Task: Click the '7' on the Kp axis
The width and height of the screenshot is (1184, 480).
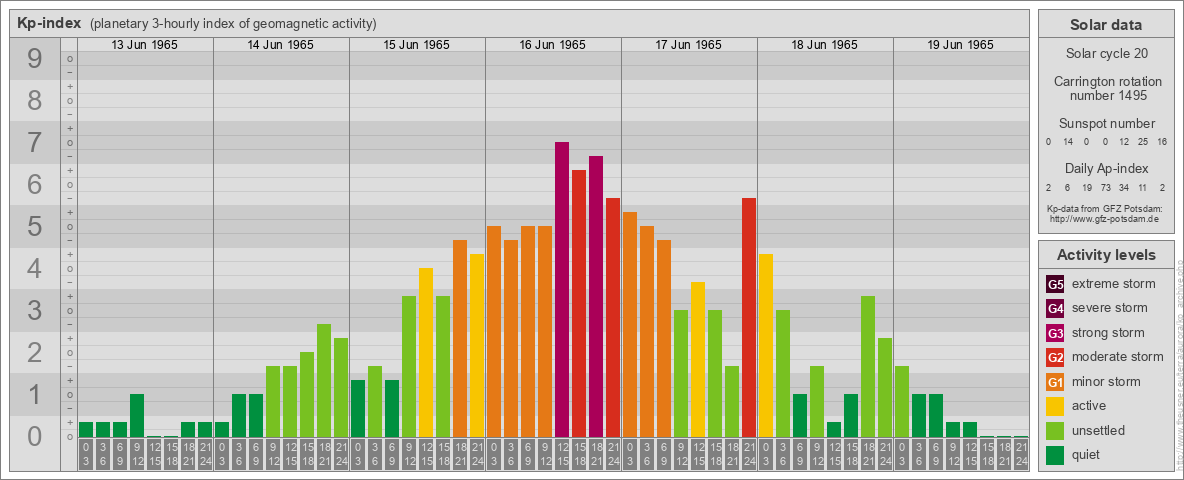Action: point(34,143)
